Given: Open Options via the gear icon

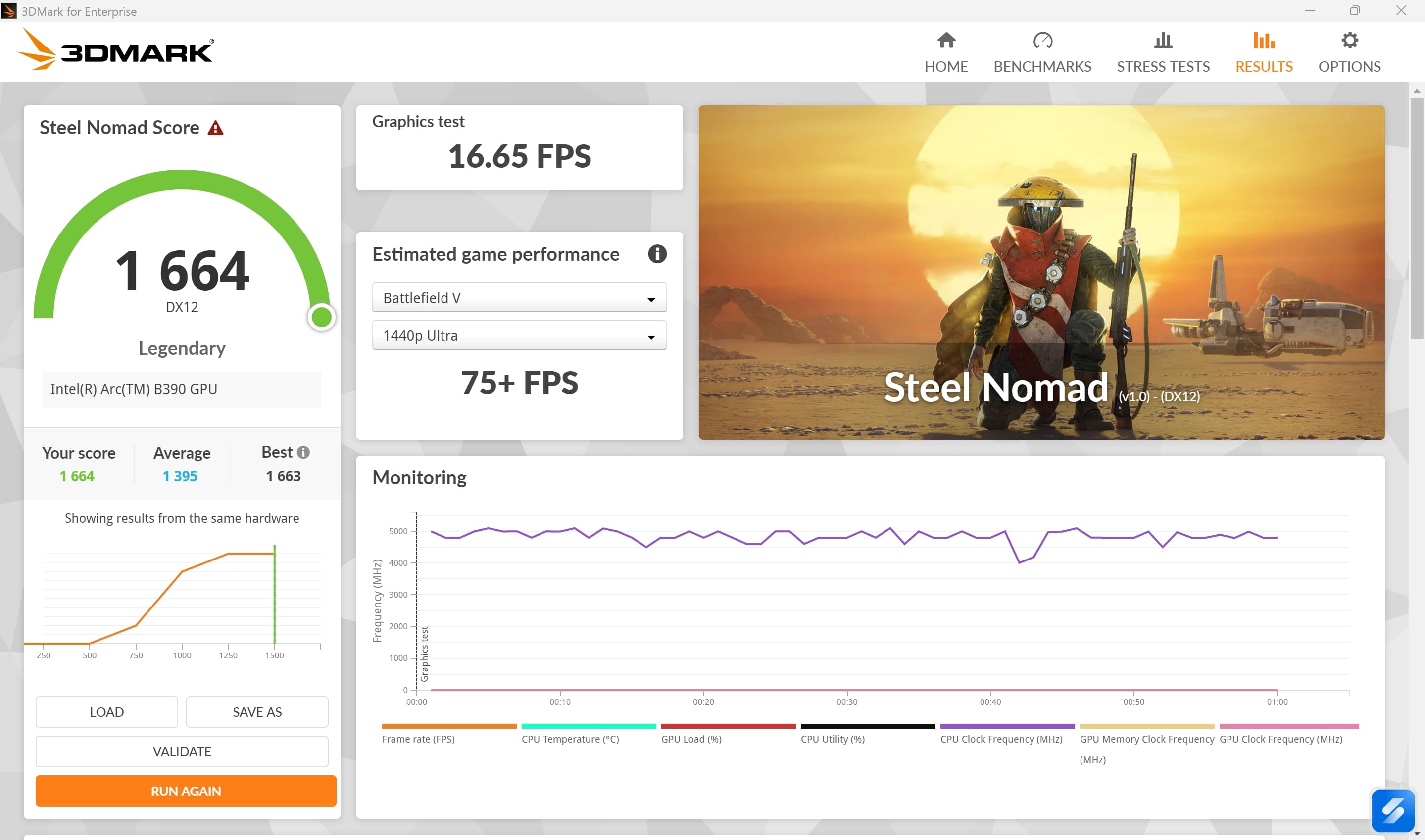Looking at the screenshot, I should [x=1349, y=41].
